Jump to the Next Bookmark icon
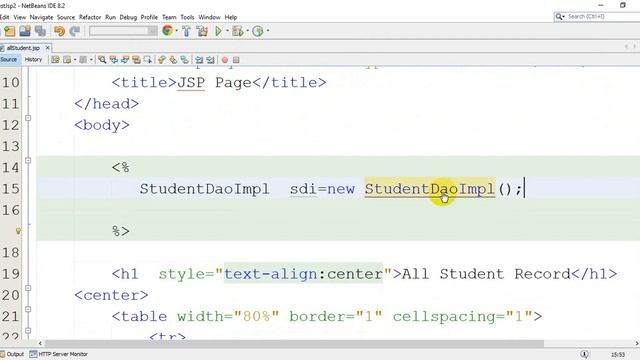Screen dimensions: 640x360 point(173,60)
